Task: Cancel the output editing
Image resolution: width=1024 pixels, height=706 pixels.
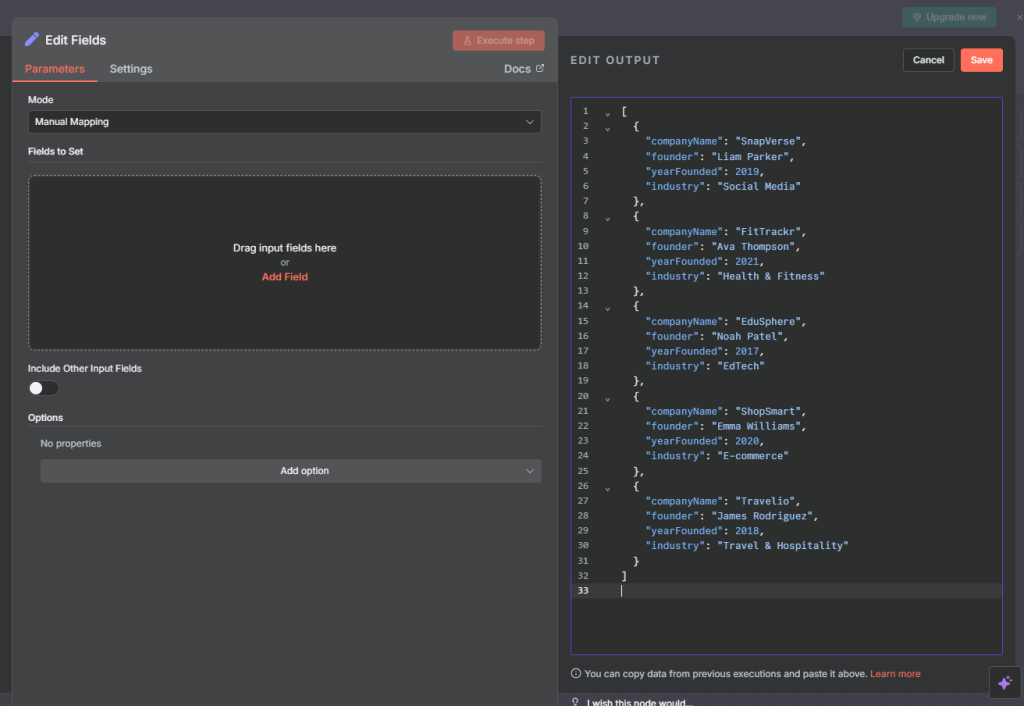Action: (x=928, y=60)
